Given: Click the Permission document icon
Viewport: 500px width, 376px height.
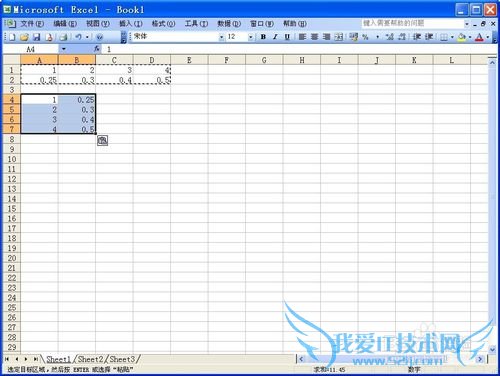Looking at the screenshot, I should point(49,37).
